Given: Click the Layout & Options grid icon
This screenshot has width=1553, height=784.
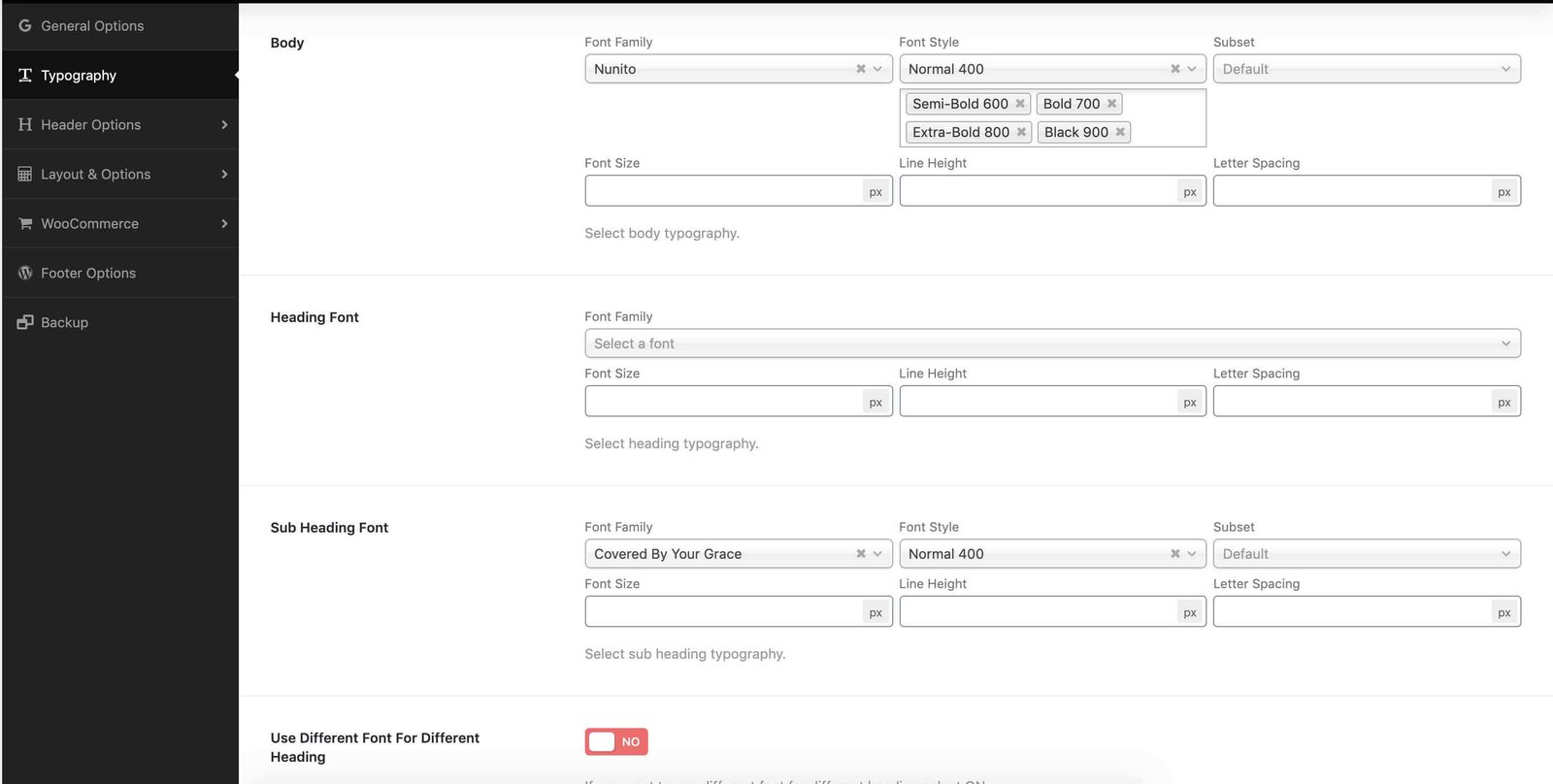Looking at the screenshot, I should pyautogui.click(x=25, y=175).
